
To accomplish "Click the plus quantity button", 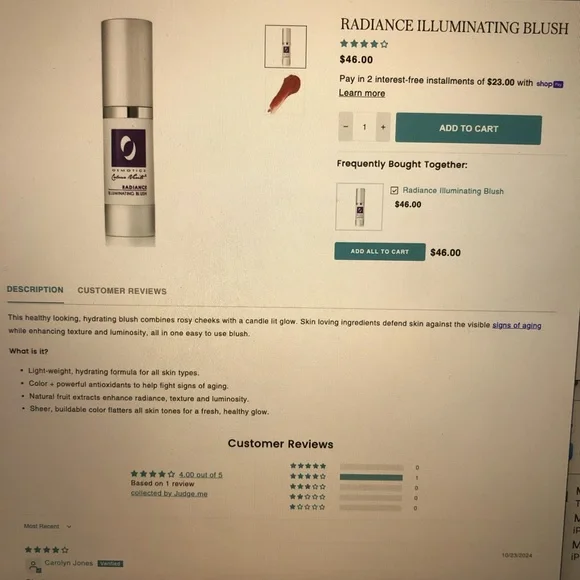I will pyautogui.click(x=383, y=127).
